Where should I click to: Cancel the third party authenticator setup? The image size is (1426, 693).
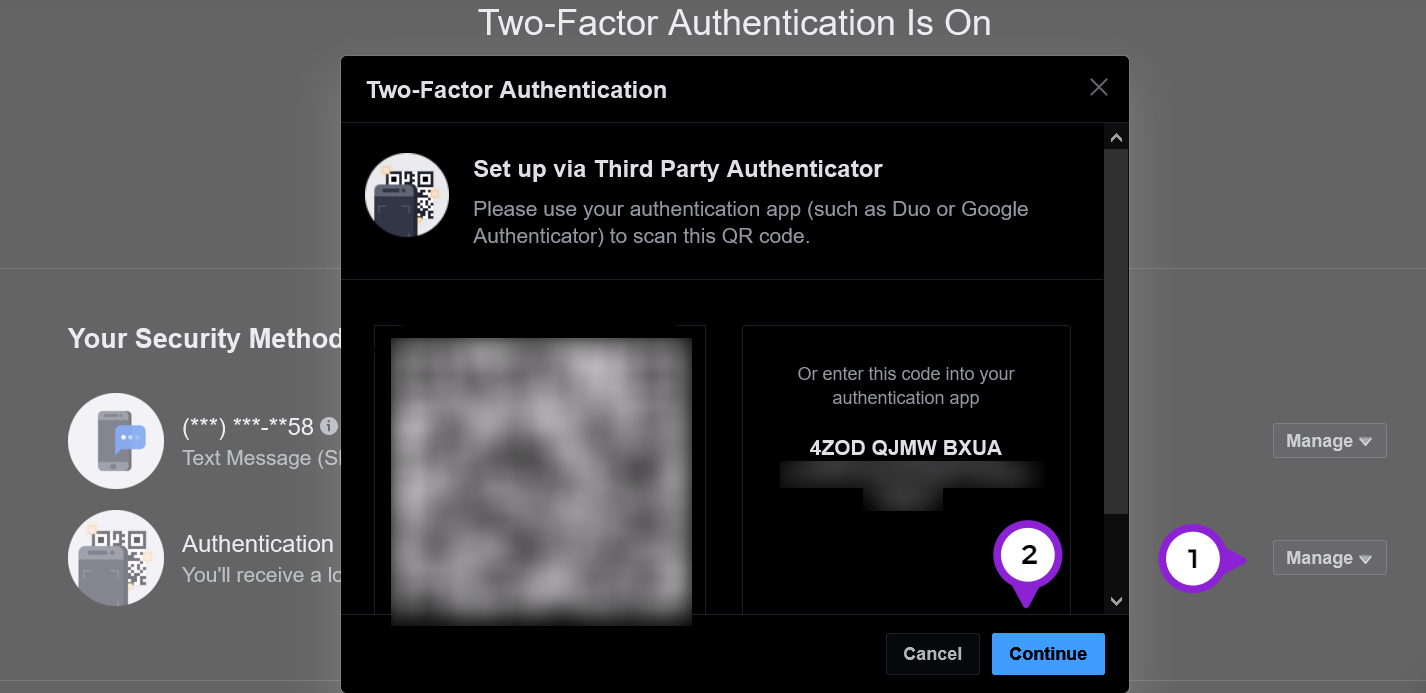(x=932, y=653)
